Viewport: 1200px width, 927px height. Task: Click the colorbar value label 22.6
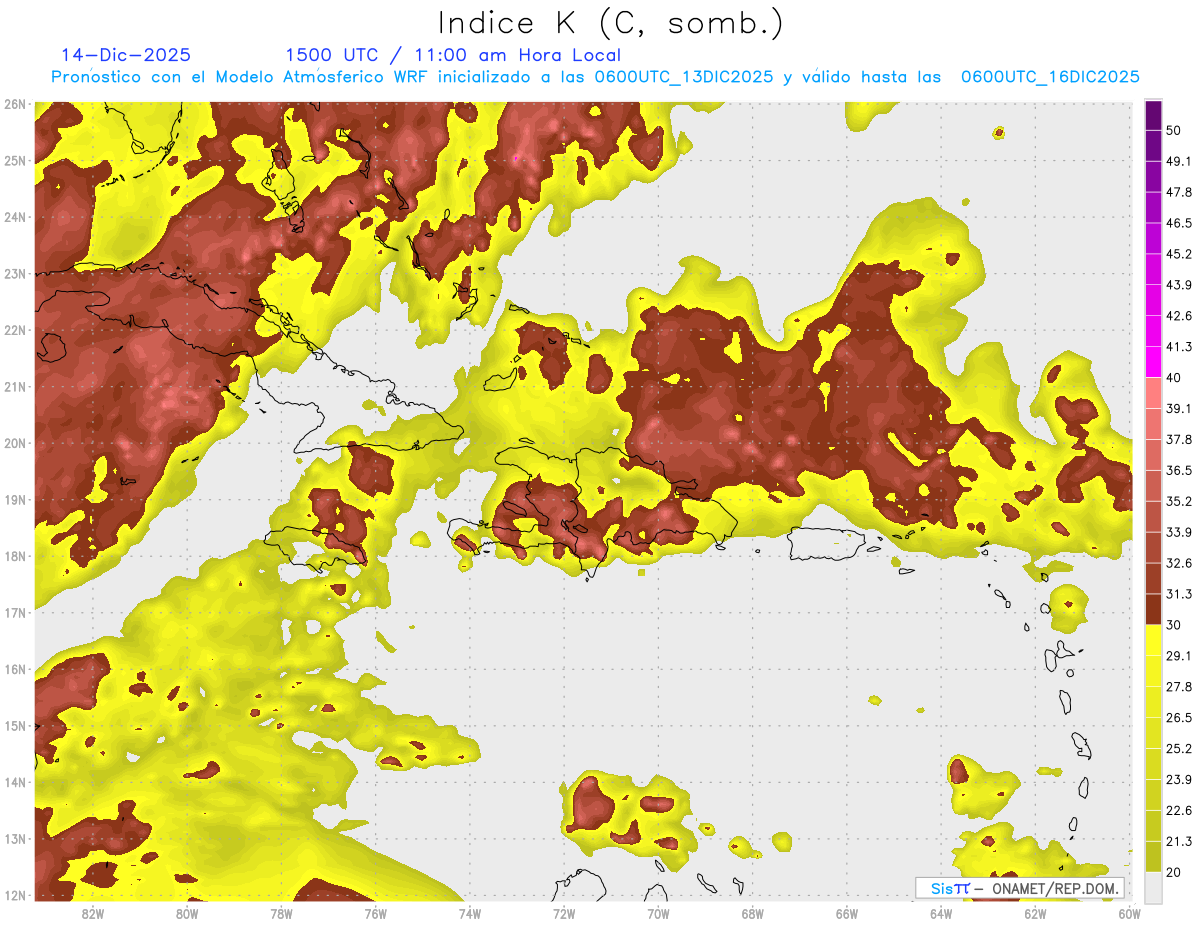click(1179, 811)
